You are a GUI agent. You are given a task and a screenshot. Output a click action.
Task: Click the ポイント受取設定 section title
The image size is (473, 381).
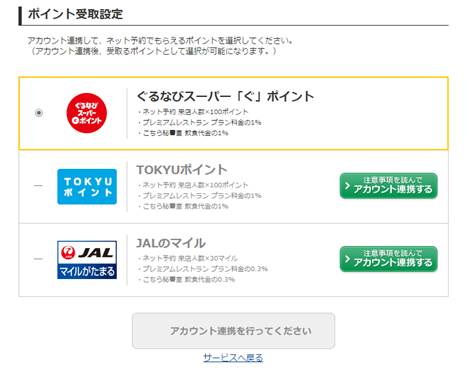pyautogui.click(x=75, y=14)
